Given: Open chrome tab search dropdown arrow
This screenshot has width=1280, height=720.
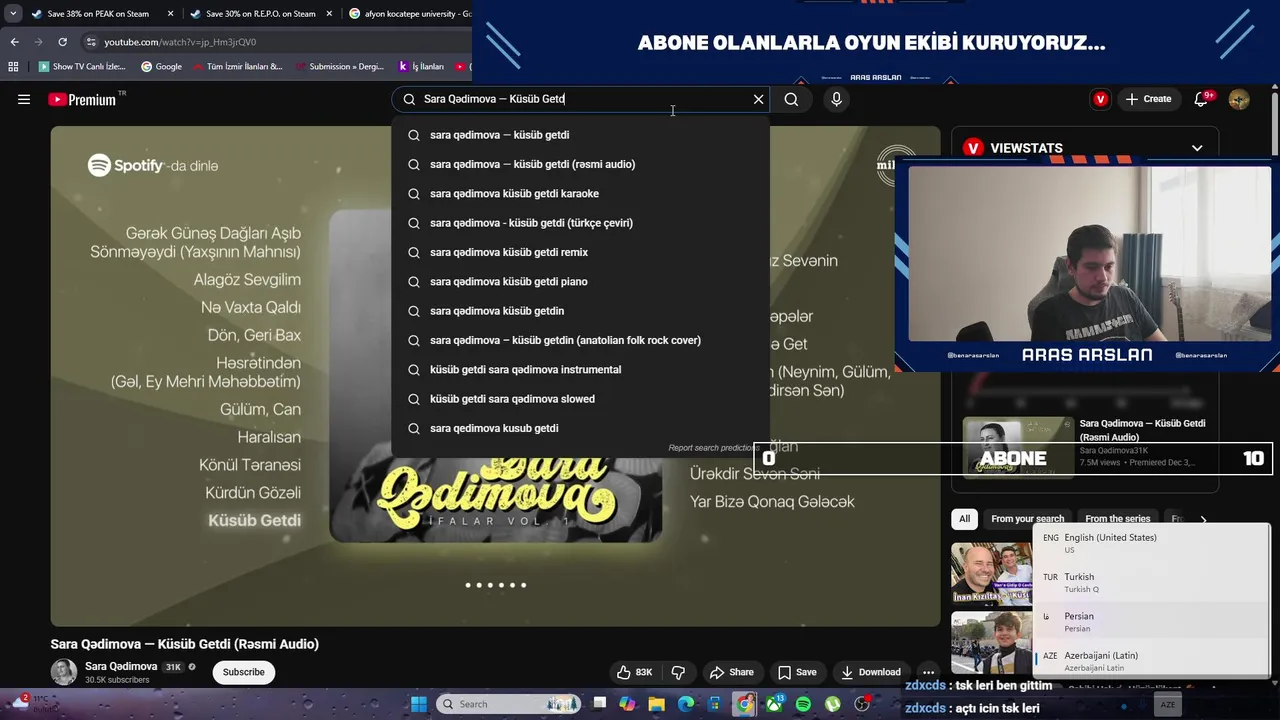Looking at the screenshot, I should [13, 14].
